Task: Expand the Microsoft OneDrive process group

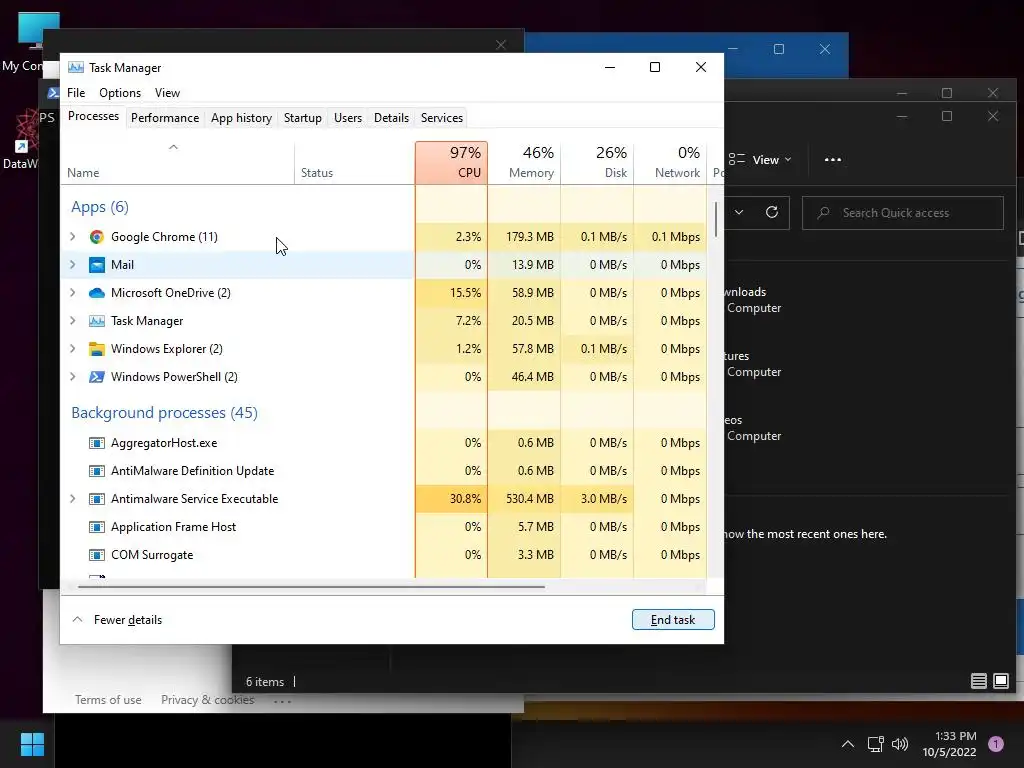Action: click(x=72, y=293)
